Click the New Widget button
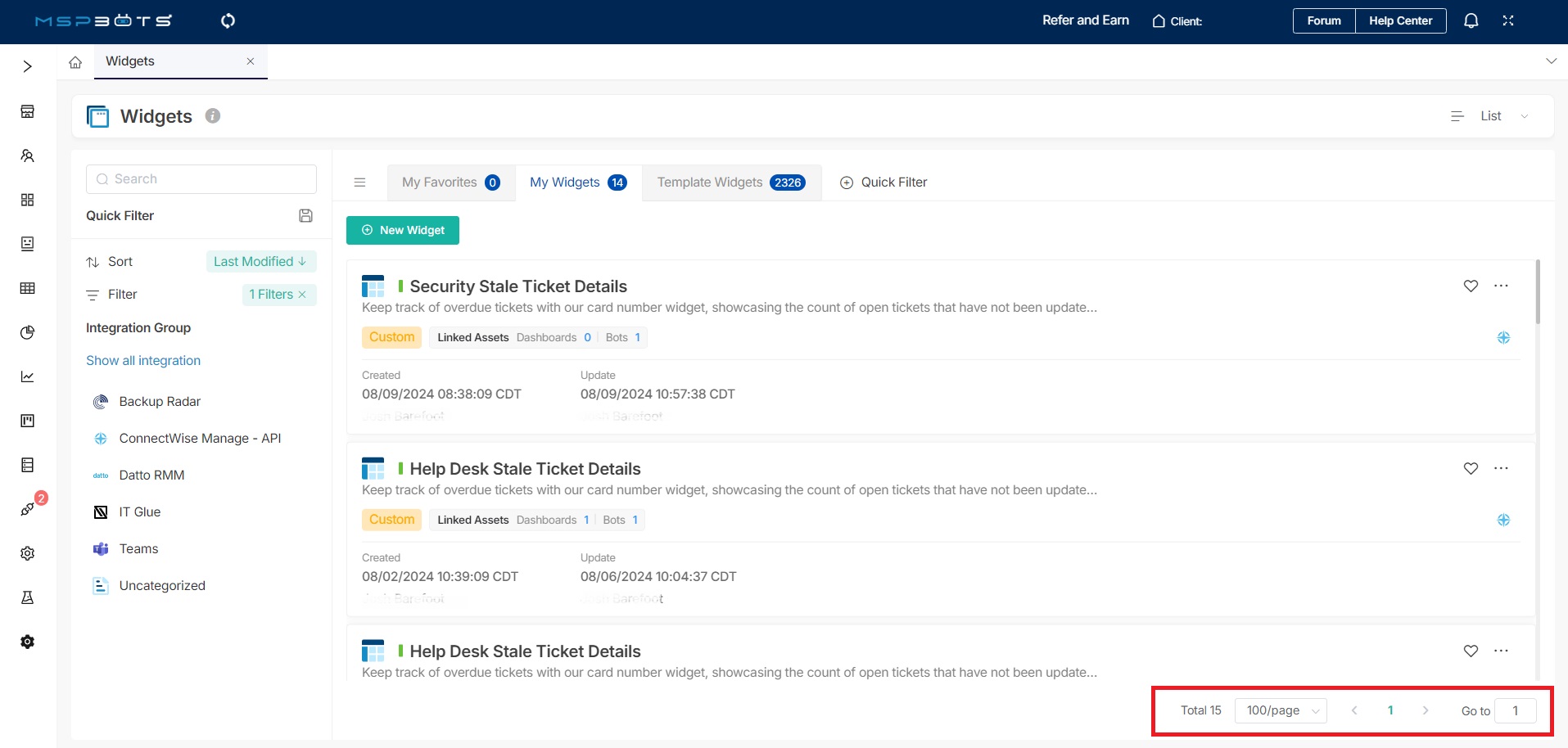This screenshot has height=748, width=1568. pos(402,230)
